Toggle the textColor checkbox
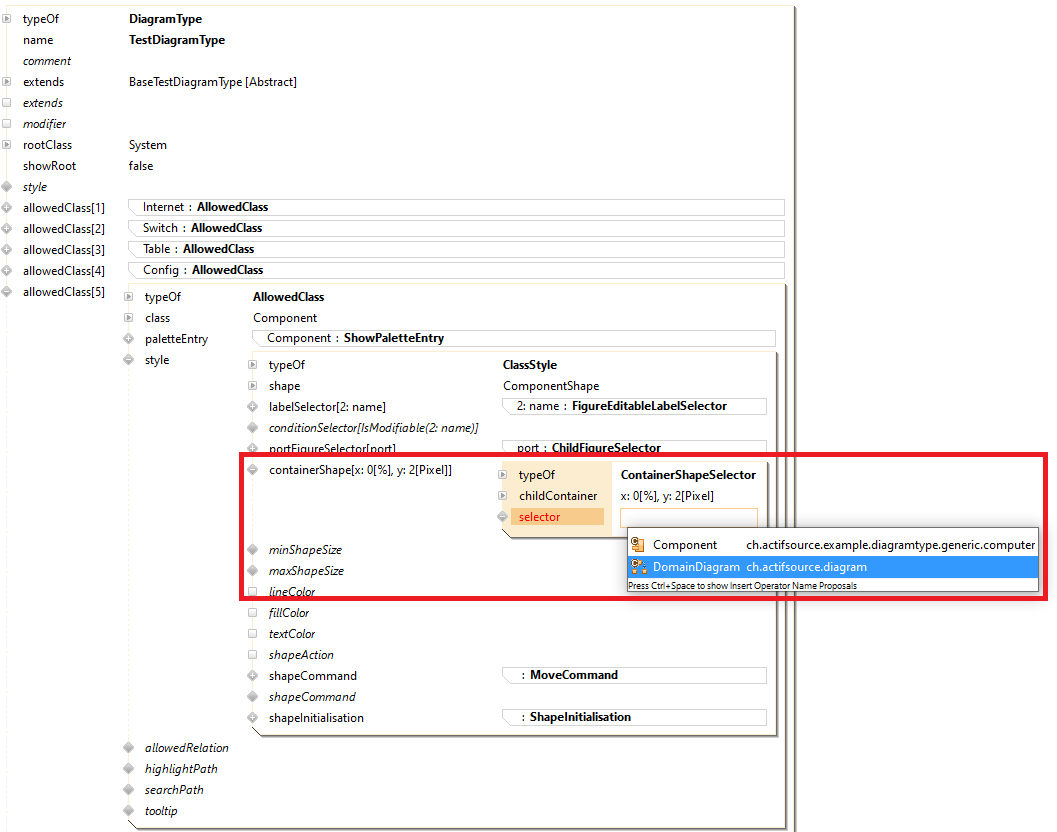This screenshot has width=1057, height=832. pyautogui.click(x=253, y=634)
